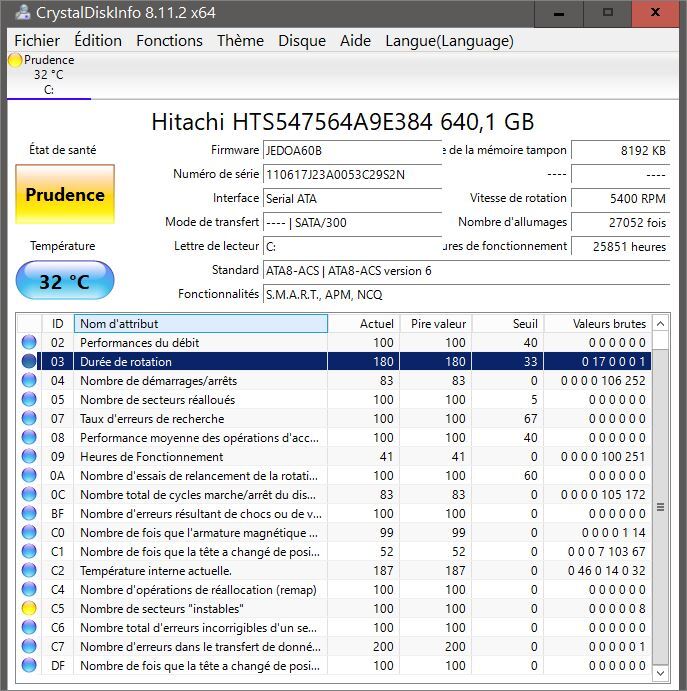Select the C: drive tab at top

48,75
